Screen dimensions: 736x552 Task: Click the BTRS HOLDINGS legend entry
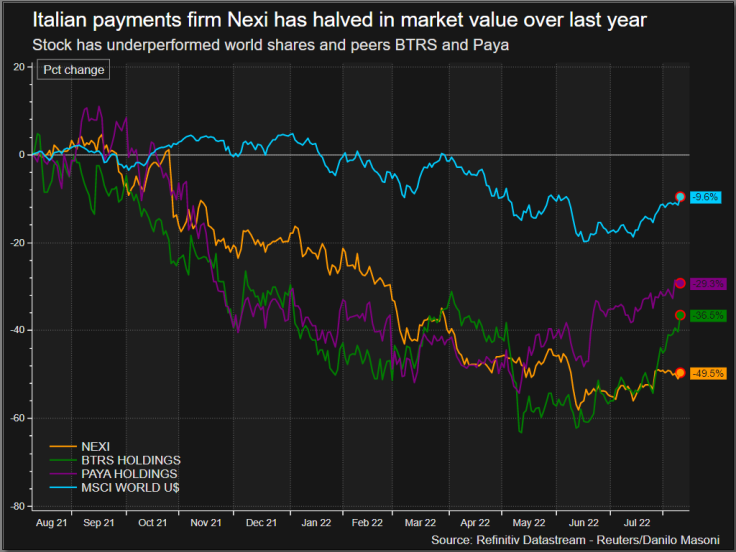pyautogui.click(x=115, y=460)
